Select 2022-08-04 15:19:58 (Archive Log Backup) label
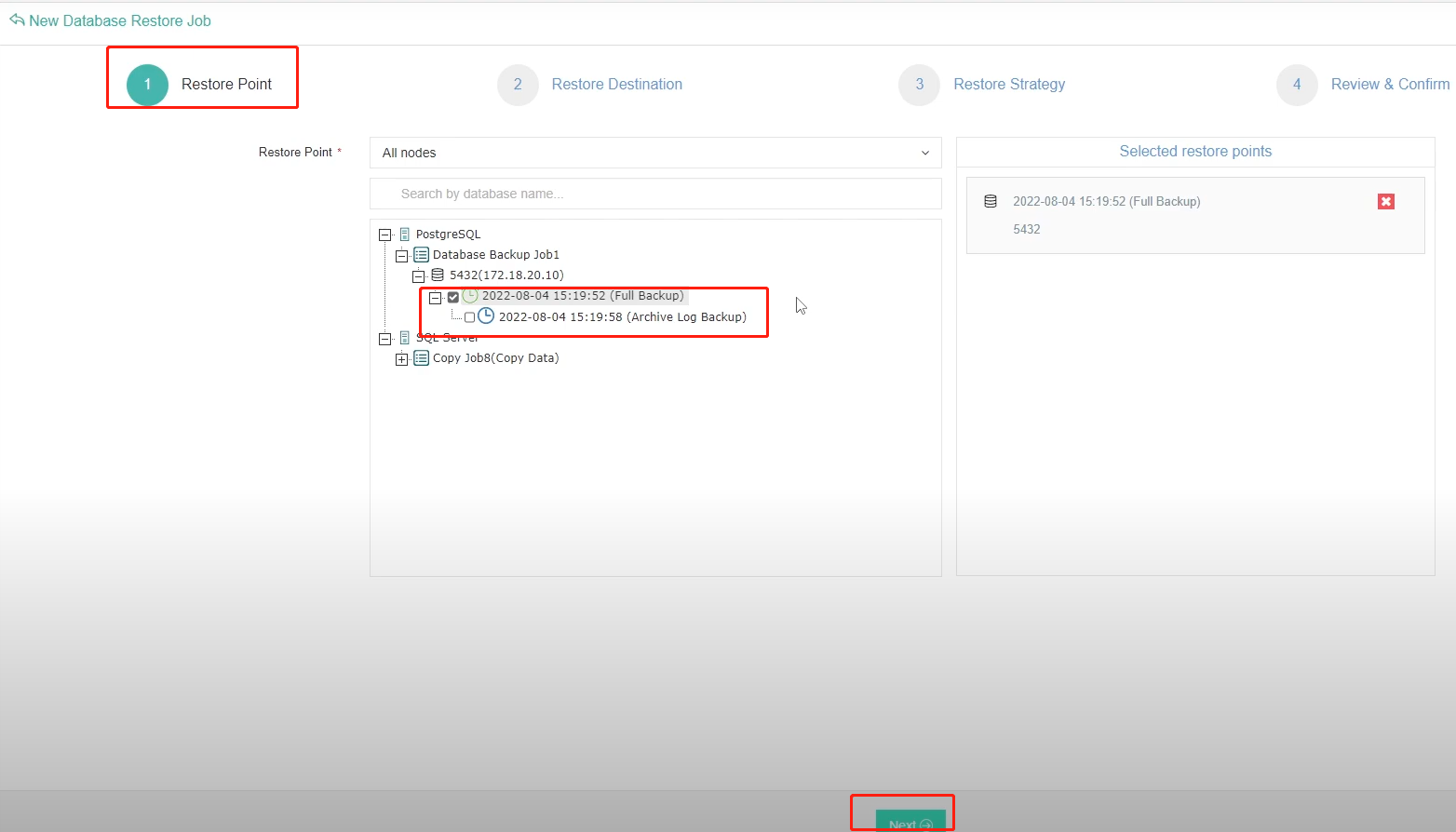1456x832 pixels. (623, 317)
